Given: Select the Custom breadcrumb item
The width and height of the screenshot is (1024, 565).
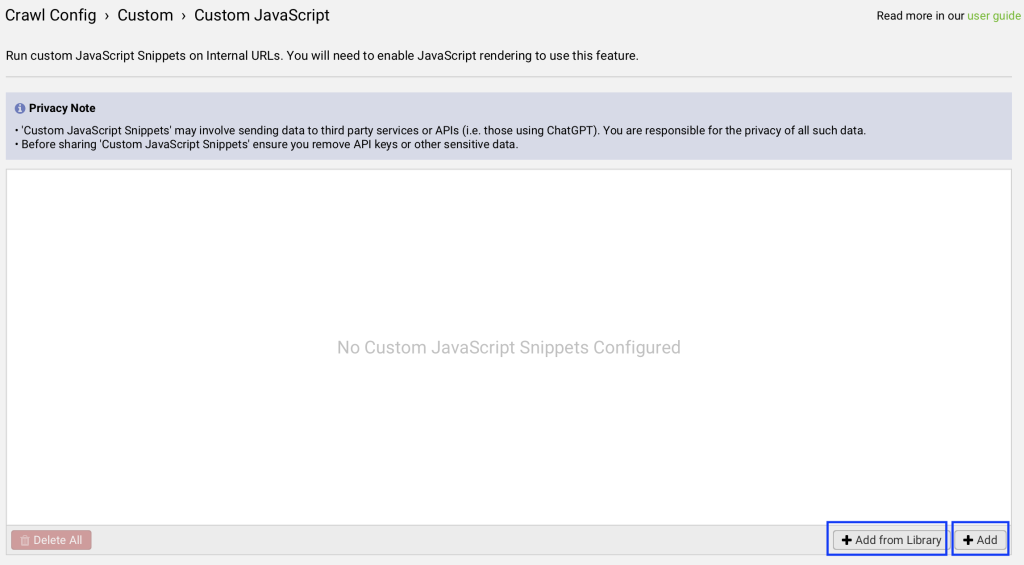Looking at the screenshot, I should [x=145, y=15].
